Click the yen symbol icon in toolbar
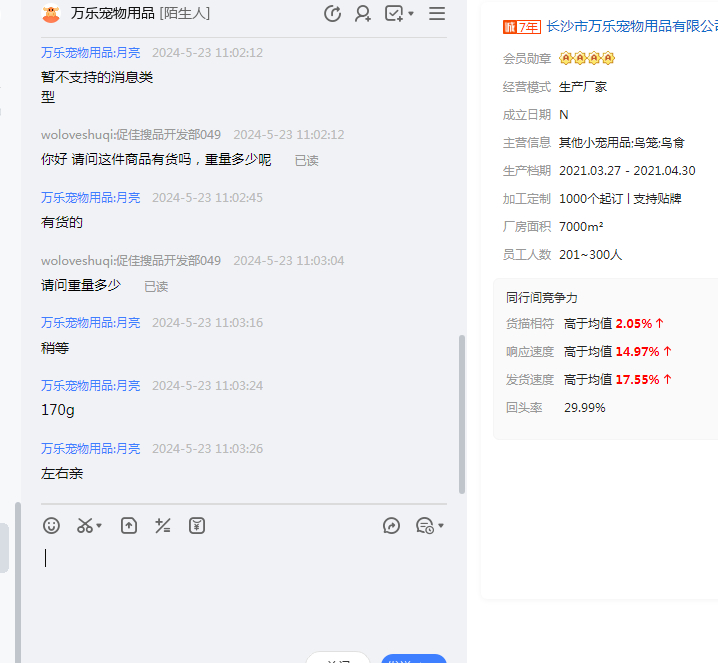 tap(197, 525)
